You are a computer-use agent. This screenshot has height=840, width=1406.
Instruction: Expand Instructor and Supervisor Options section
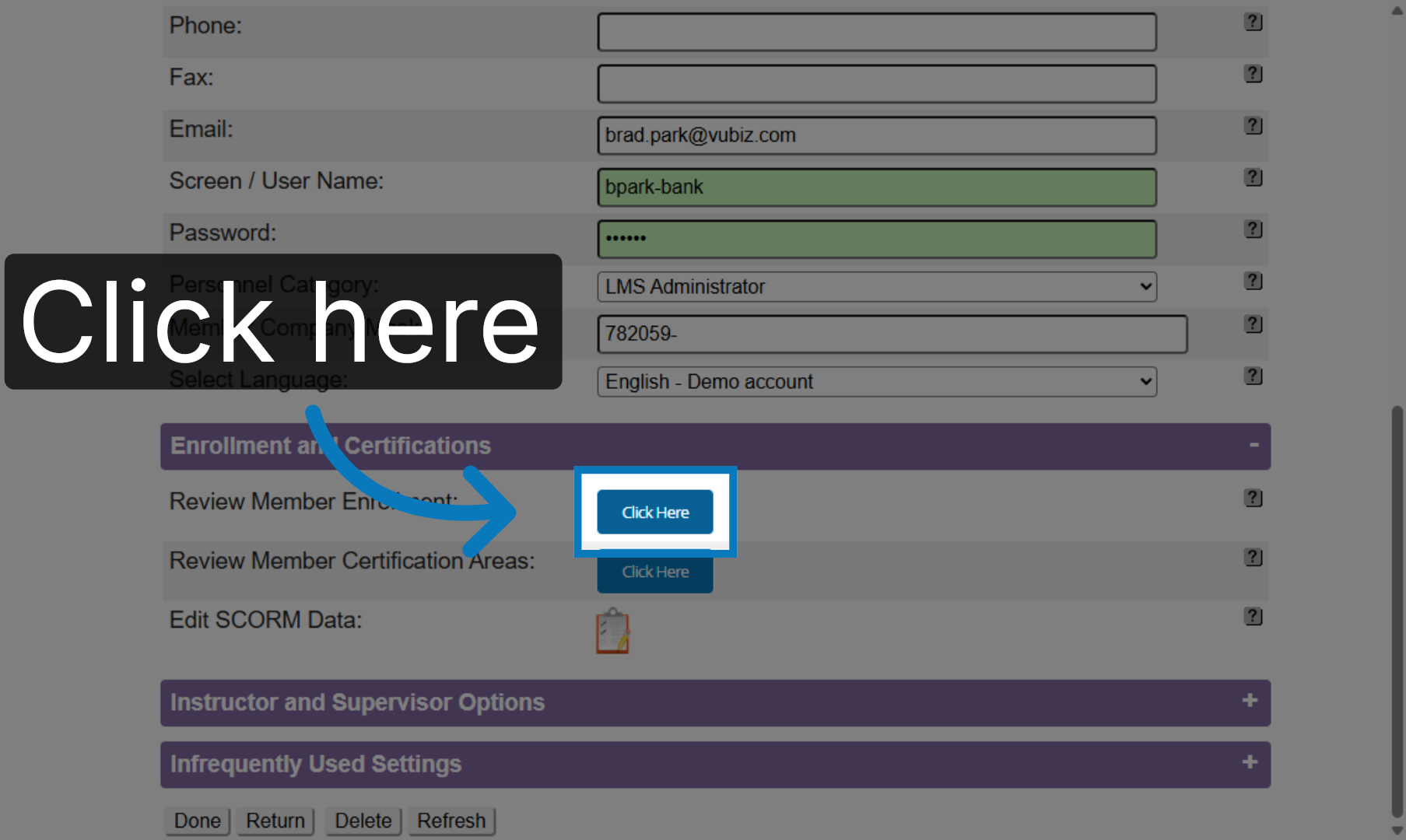point(1250,701)
